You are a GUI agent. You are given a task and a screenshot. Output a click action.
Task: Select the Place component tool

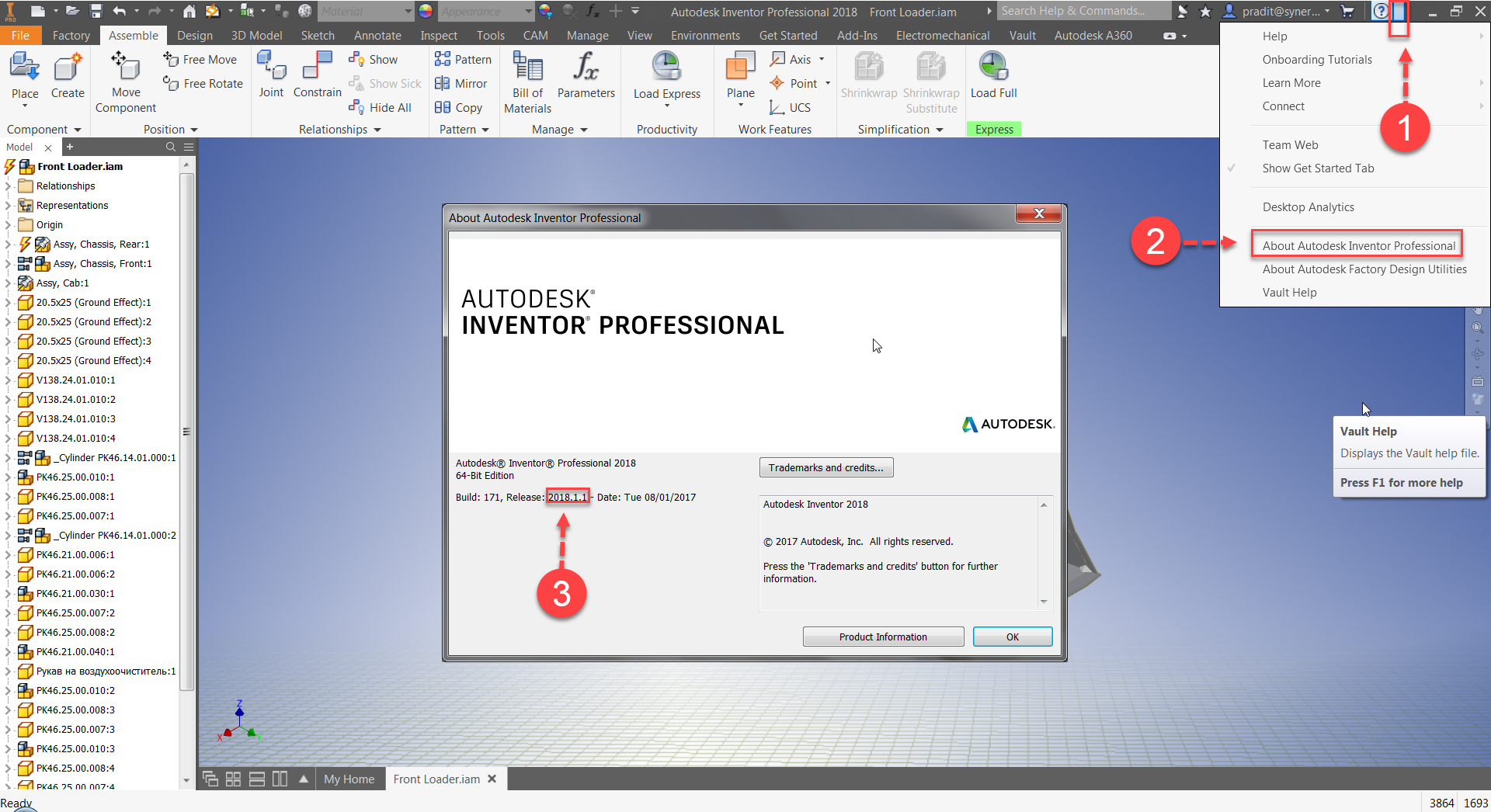point(25,75)
